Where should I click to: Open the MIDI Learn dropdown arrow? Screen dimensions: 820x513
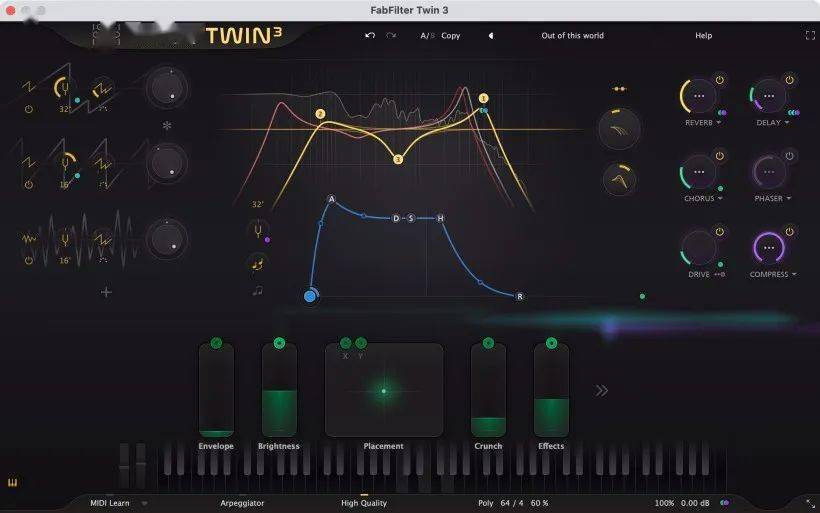coord(144,504)
